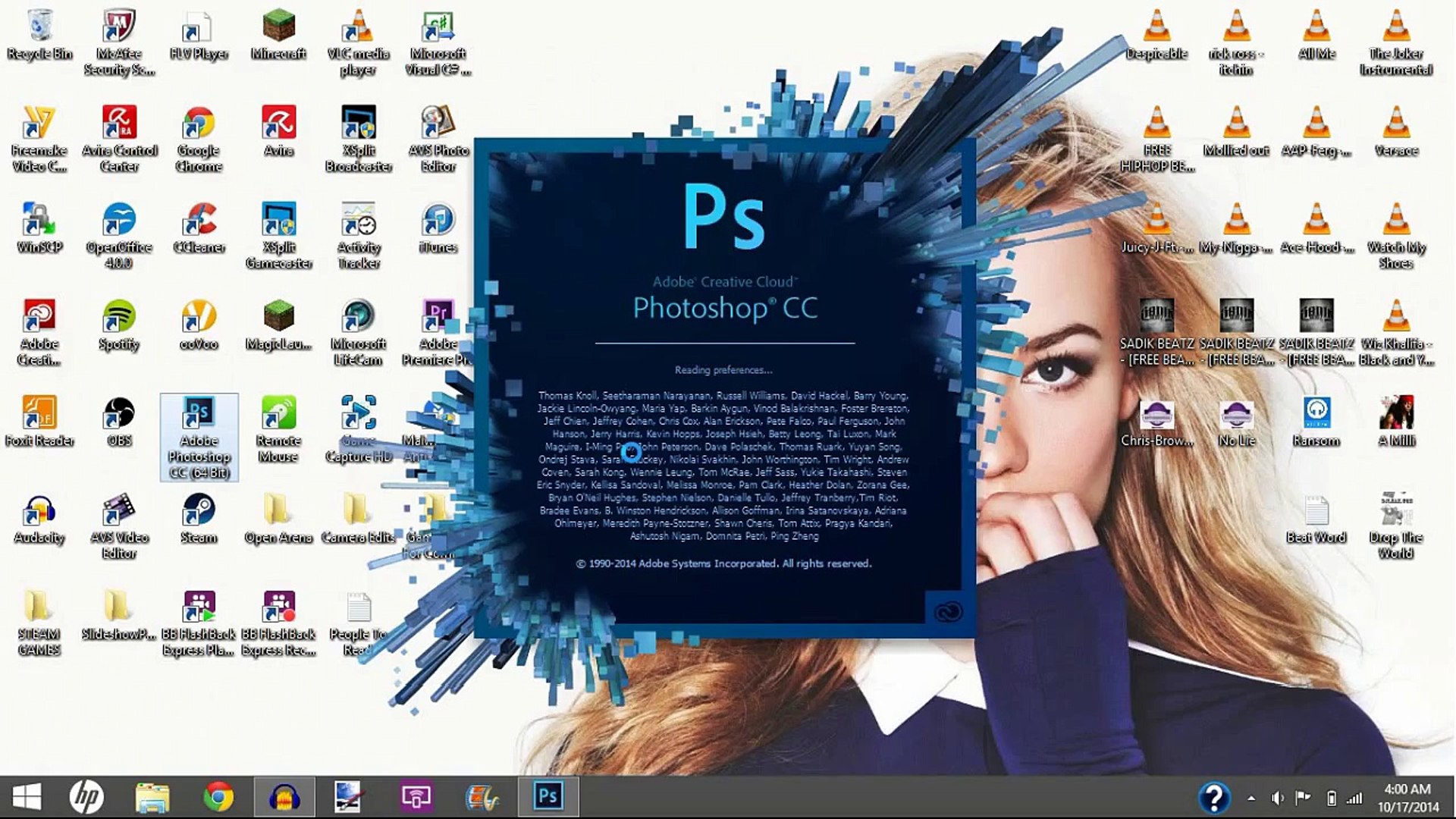Switch to Chrome in the taskbar
Screen dimensions: 1456x819
(218, 797)
